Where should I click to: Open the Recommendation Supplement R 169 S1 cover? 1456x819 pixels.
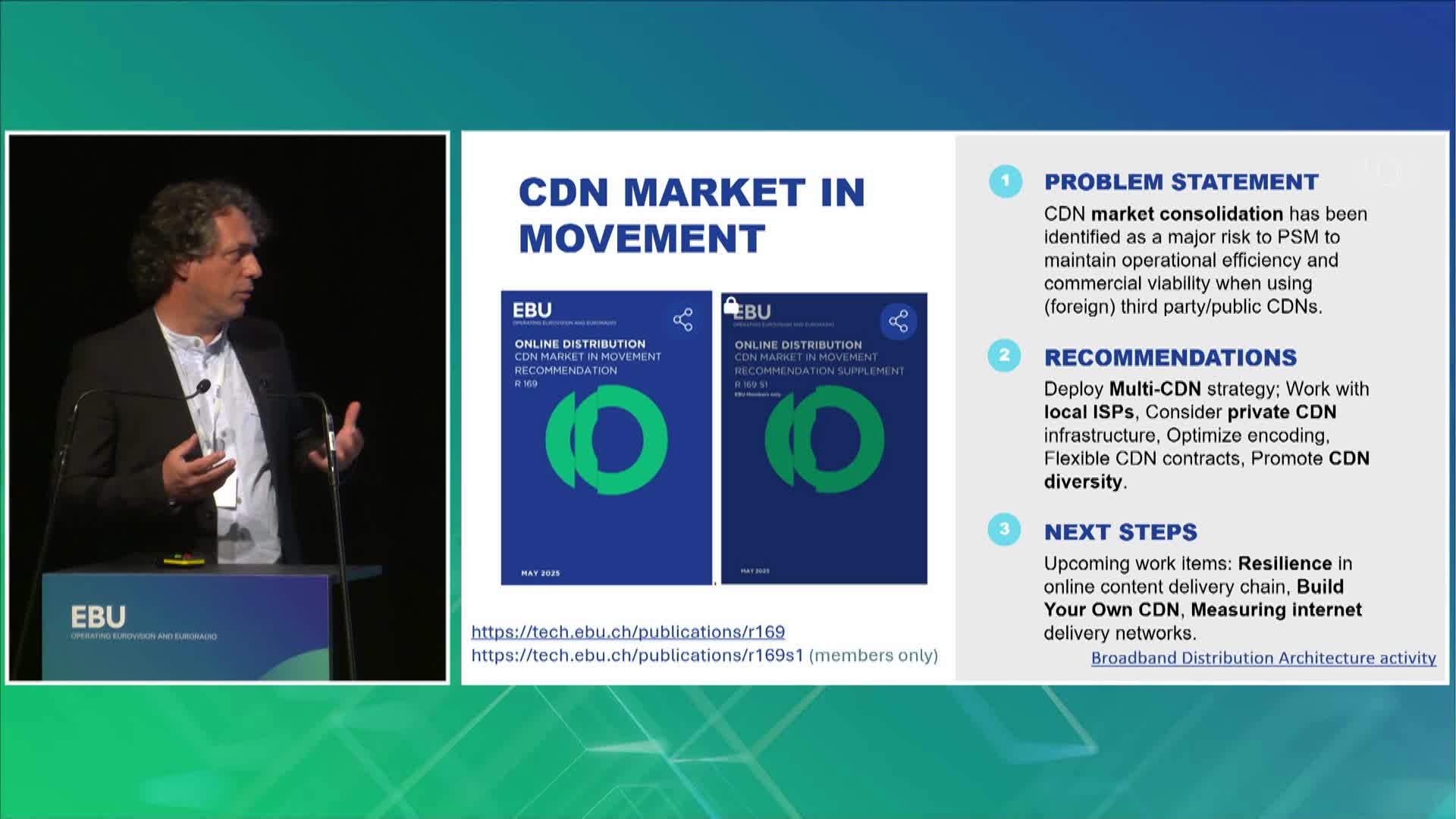(x=824, y=438)
